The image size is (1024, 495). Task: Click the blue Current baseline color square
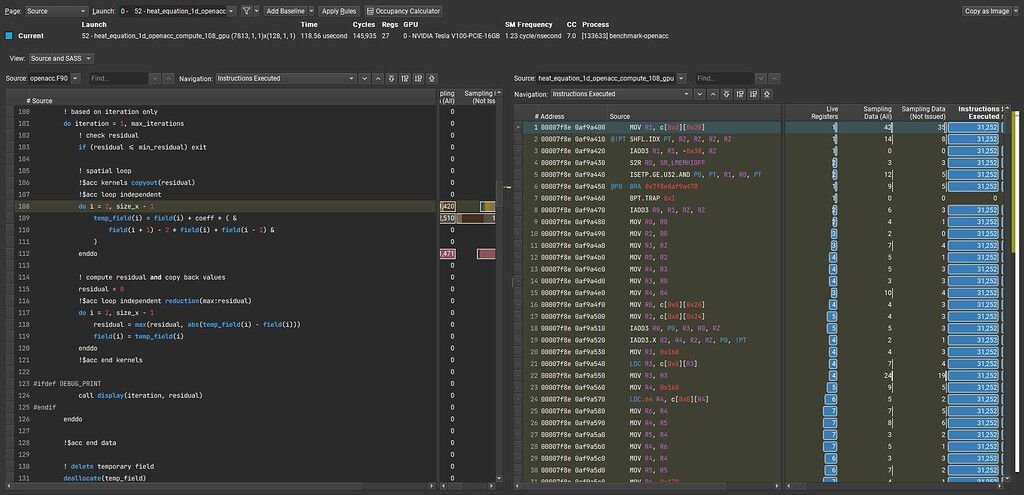click(8, 36)
